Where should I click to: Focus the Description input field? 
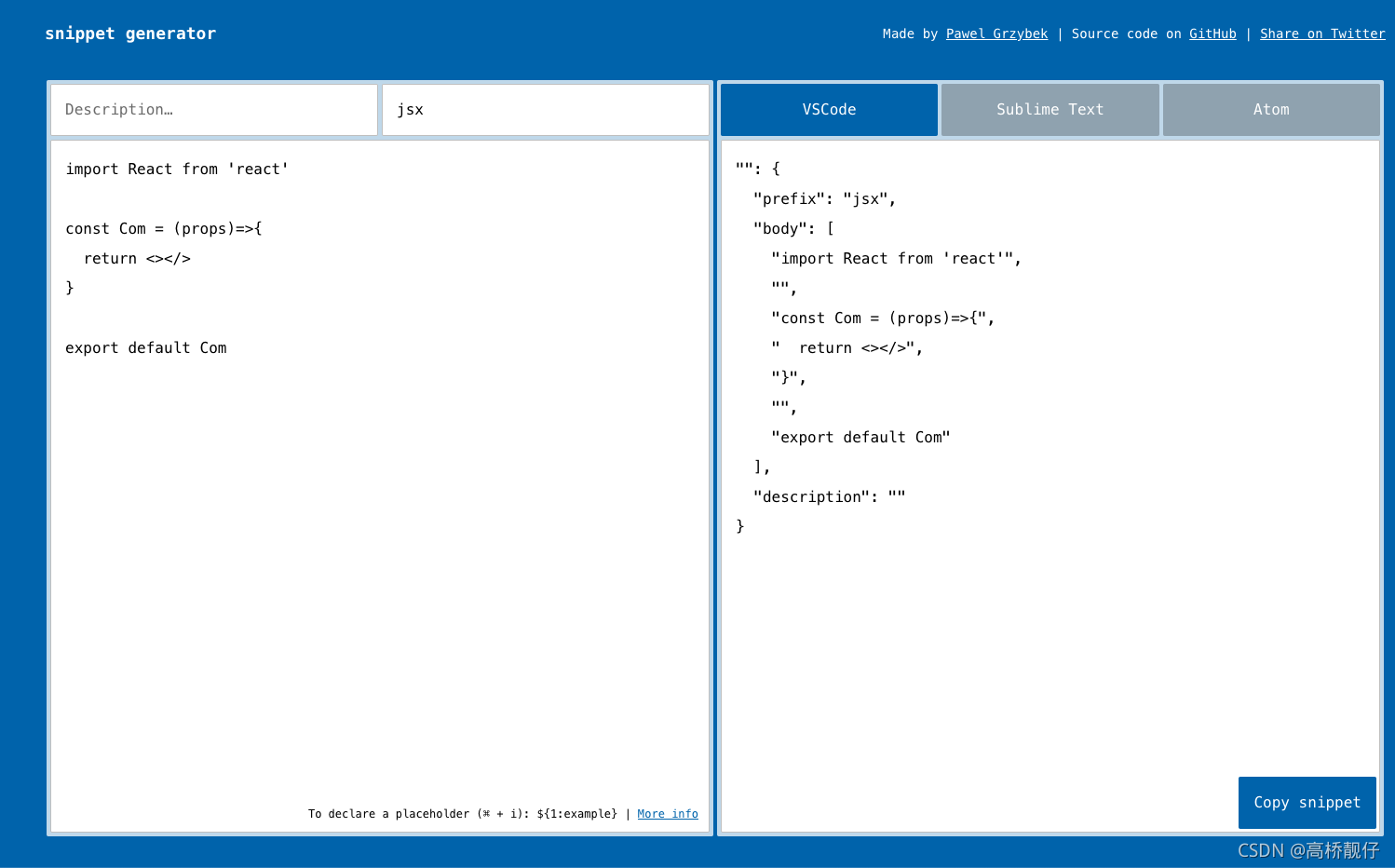214,110
